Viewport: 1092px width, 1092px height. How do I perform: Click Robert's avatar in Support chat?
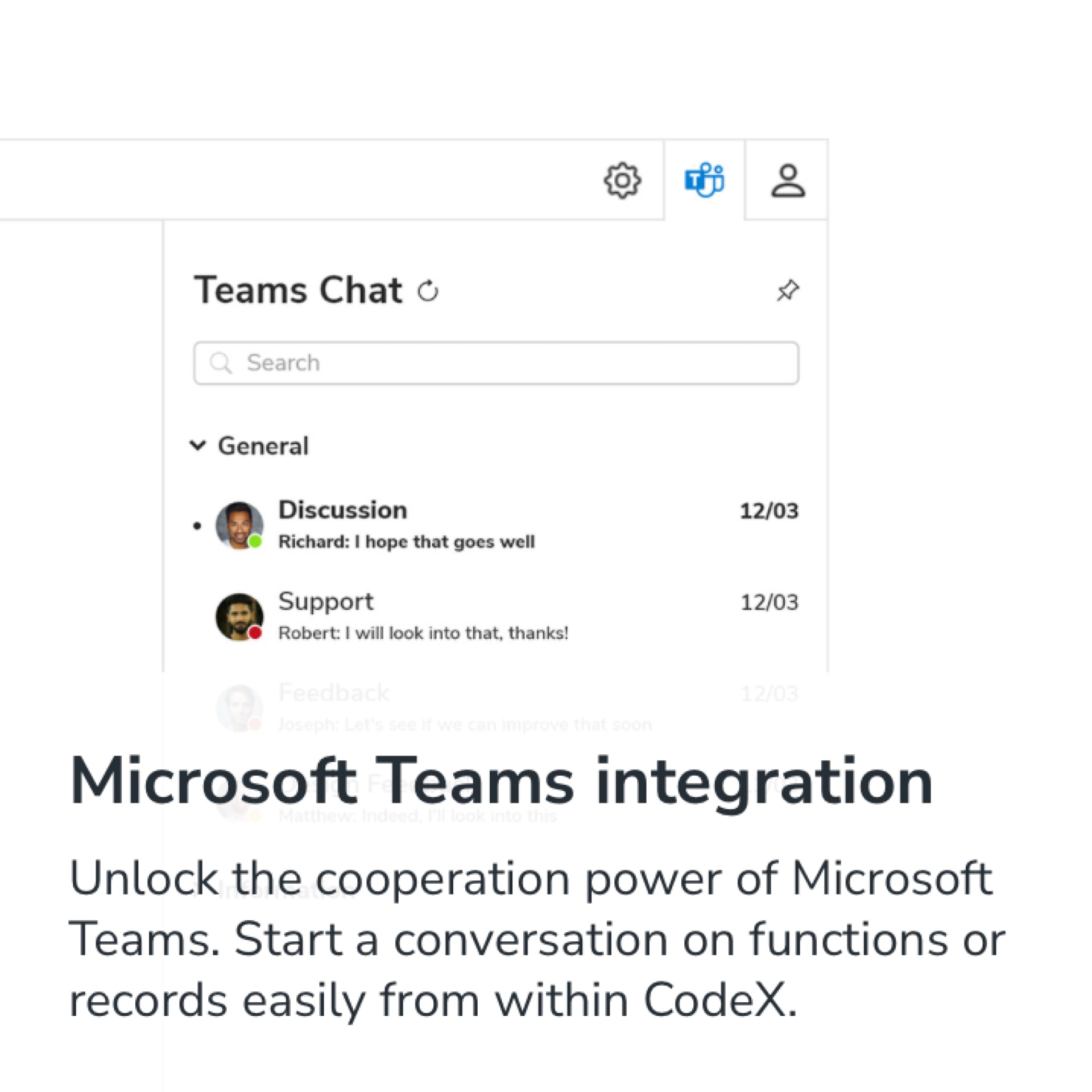coord(239,617)
